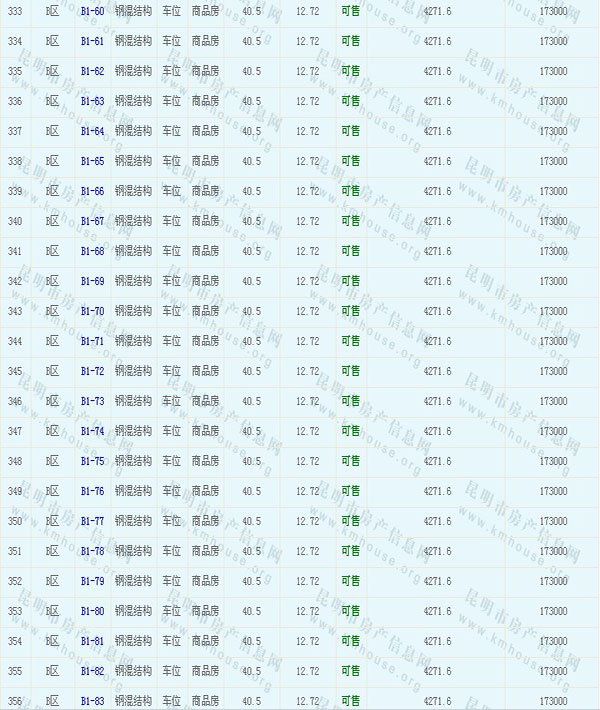The image size is (600, 710).
Task: Select the B1-65 link
Action: tap(92, 162)
